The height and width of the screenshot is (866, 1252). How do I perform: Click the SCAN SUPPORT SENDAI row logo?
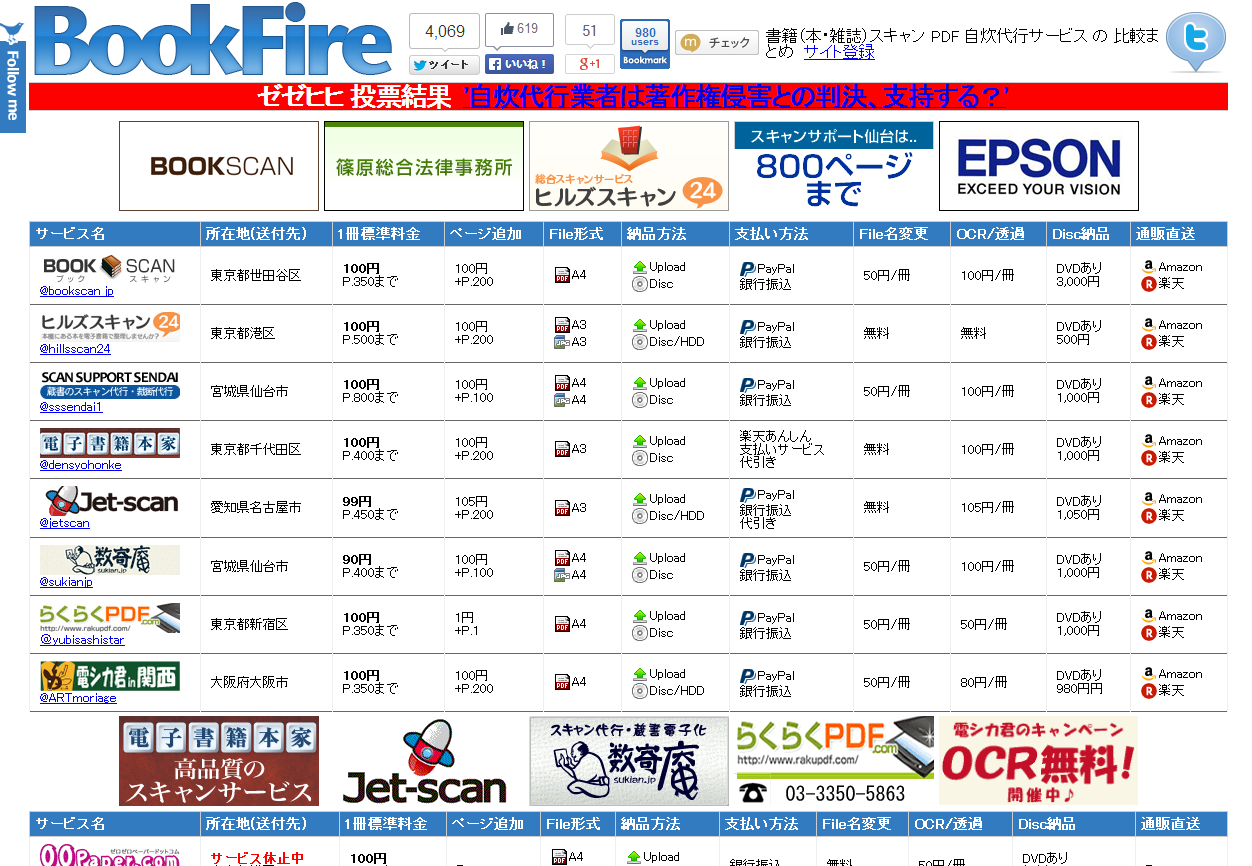point(110,384)
